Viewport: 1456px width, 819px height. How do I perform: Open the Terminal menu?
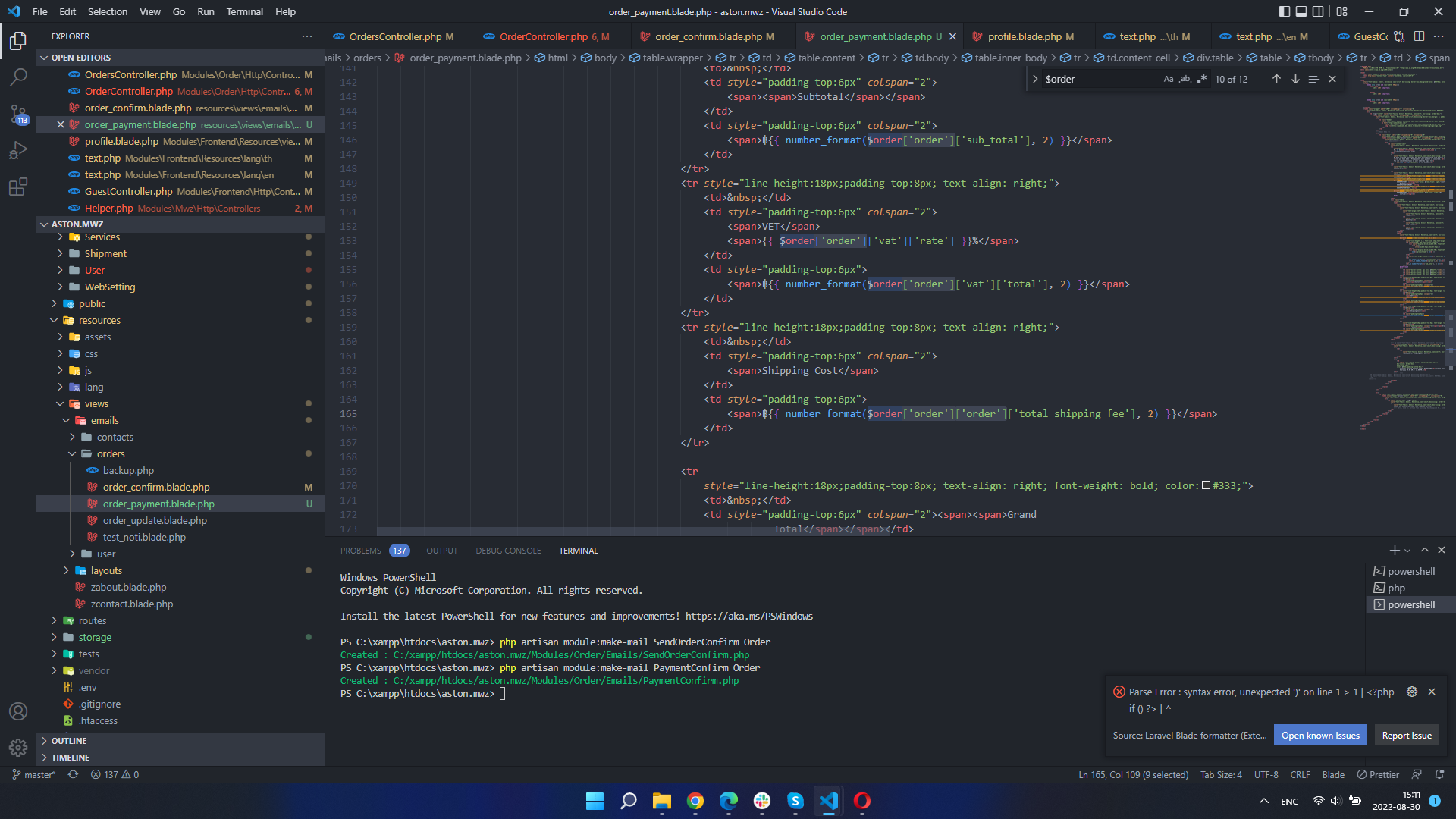coord(244,11)
